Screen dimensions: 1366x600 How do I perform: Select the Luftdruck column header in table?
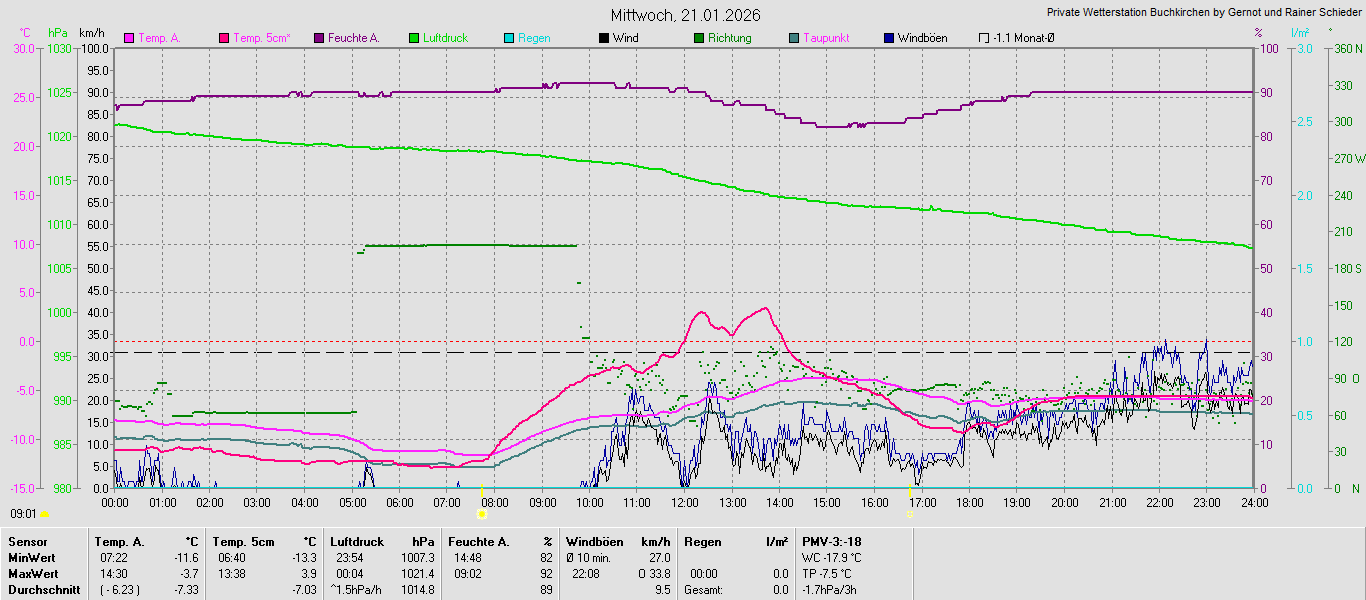(357, 541)
